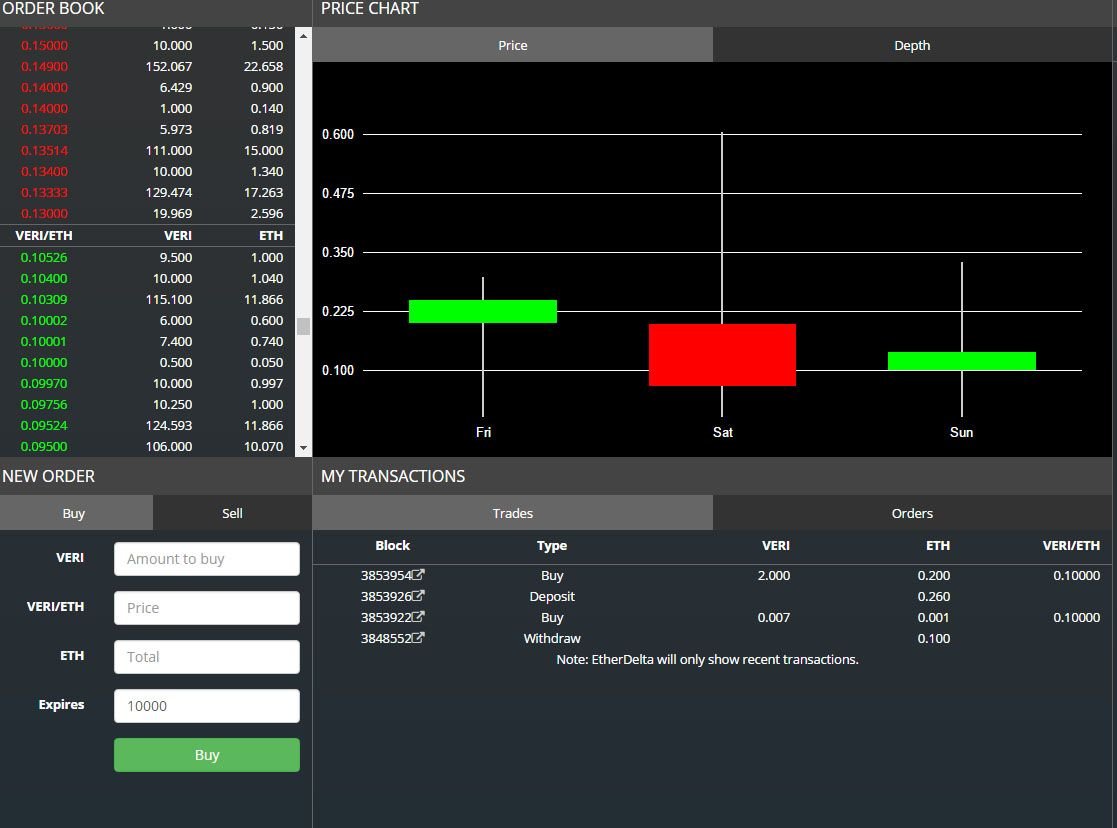Screen dimensions: 1117x828
Task: Select buy order at 0.10000 in order book
Action: 148,362
